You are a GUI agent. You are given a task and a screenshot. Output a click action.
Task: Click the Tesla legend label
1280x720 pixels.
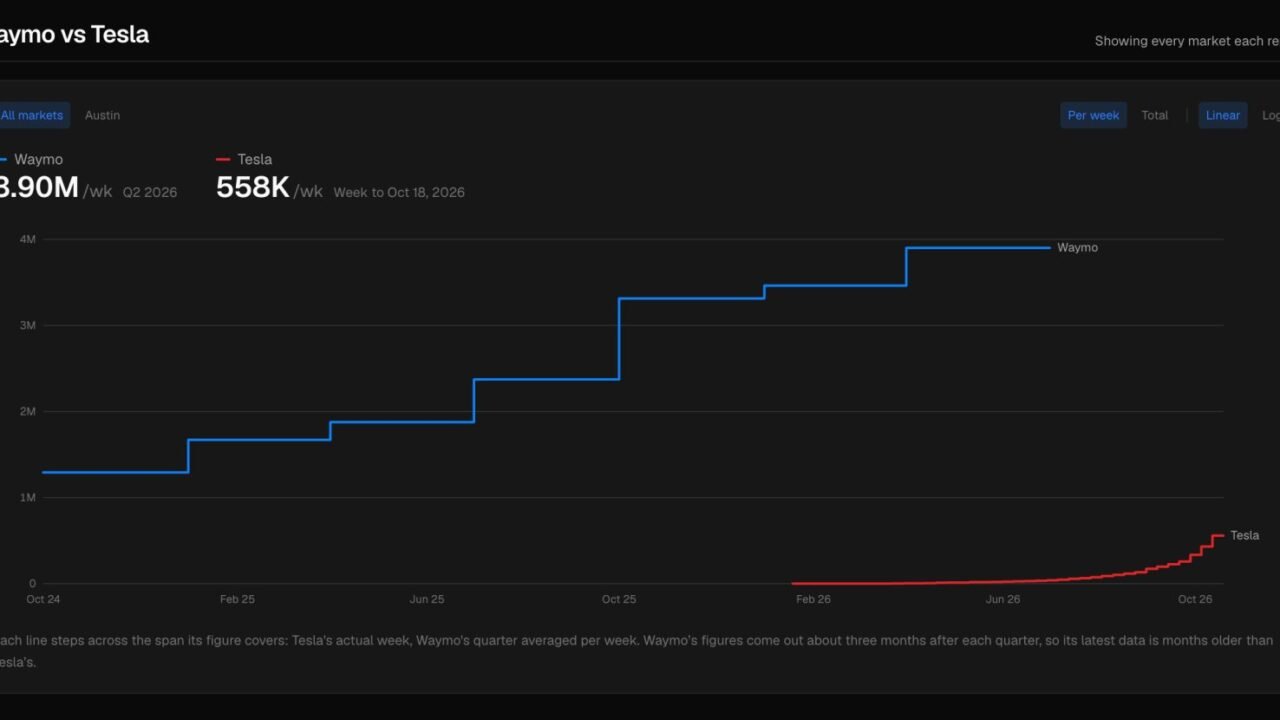click(x=255, y=159)
